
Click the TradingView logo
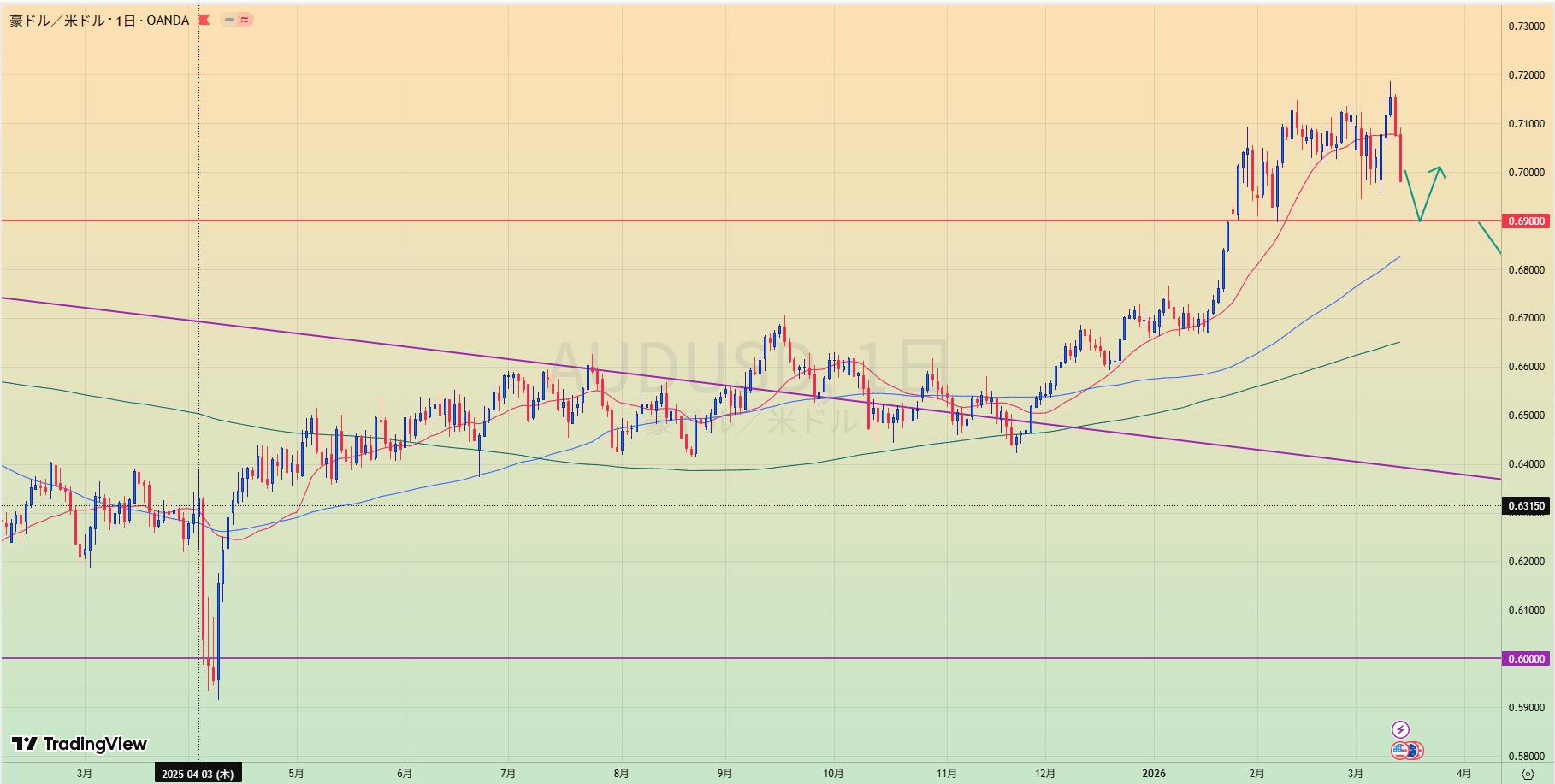pos(79,744)
